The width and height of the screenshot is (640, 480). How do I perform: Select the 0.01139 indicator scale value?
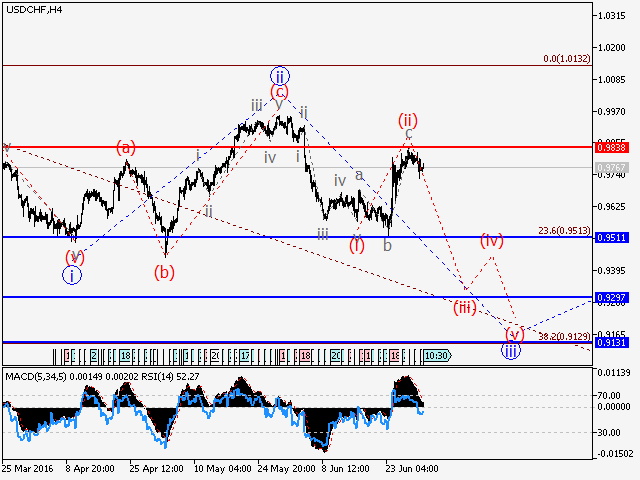(613, 373)
